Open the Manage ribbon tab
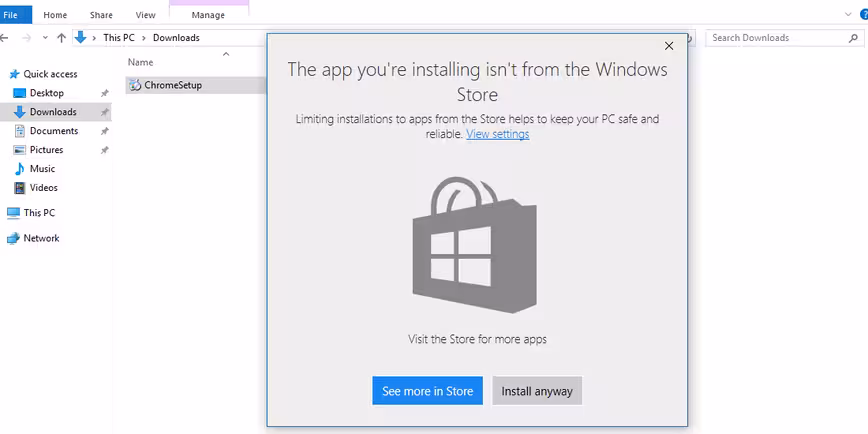The height and width of the screenshot is (434, 868). point(208,15)
